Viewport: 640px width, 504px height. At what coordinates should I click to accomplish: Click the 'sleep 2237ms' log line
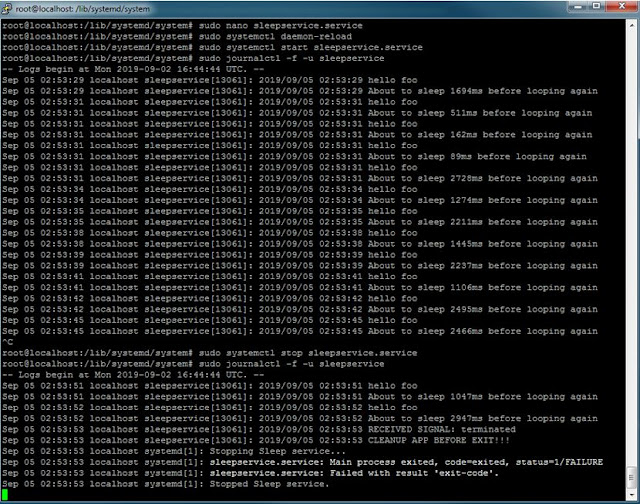point(300,266)
